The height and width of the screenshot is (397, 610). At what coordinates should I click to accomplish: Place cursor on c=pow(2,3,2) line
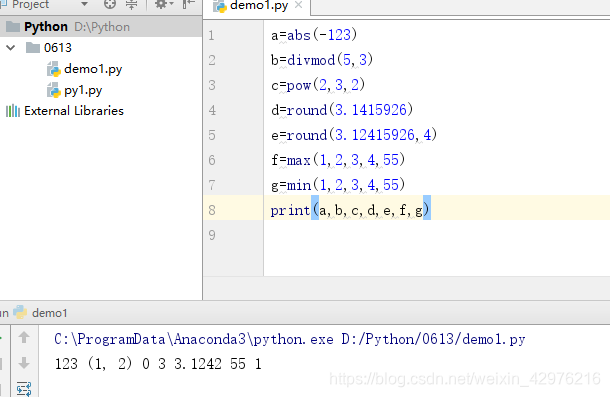pos(318,85)
